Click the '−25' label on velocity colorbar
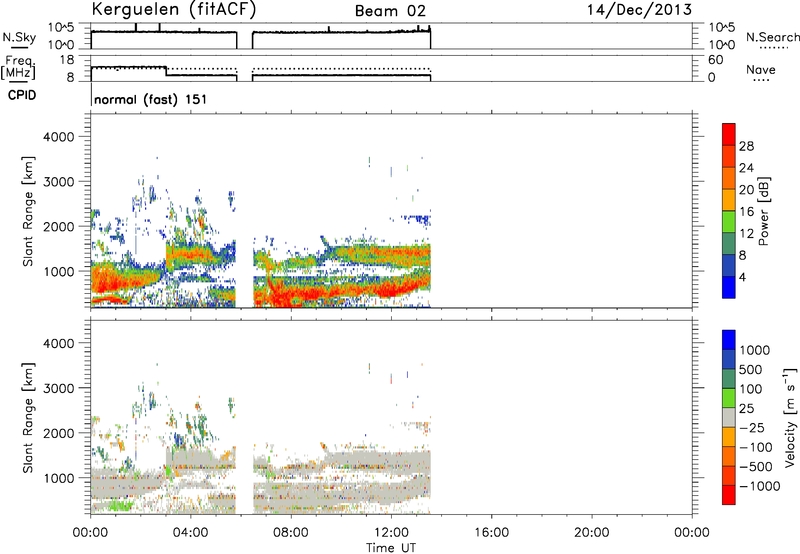Image resolution: width=800 pixels, height=554 pixels. (x=751, y=428)
